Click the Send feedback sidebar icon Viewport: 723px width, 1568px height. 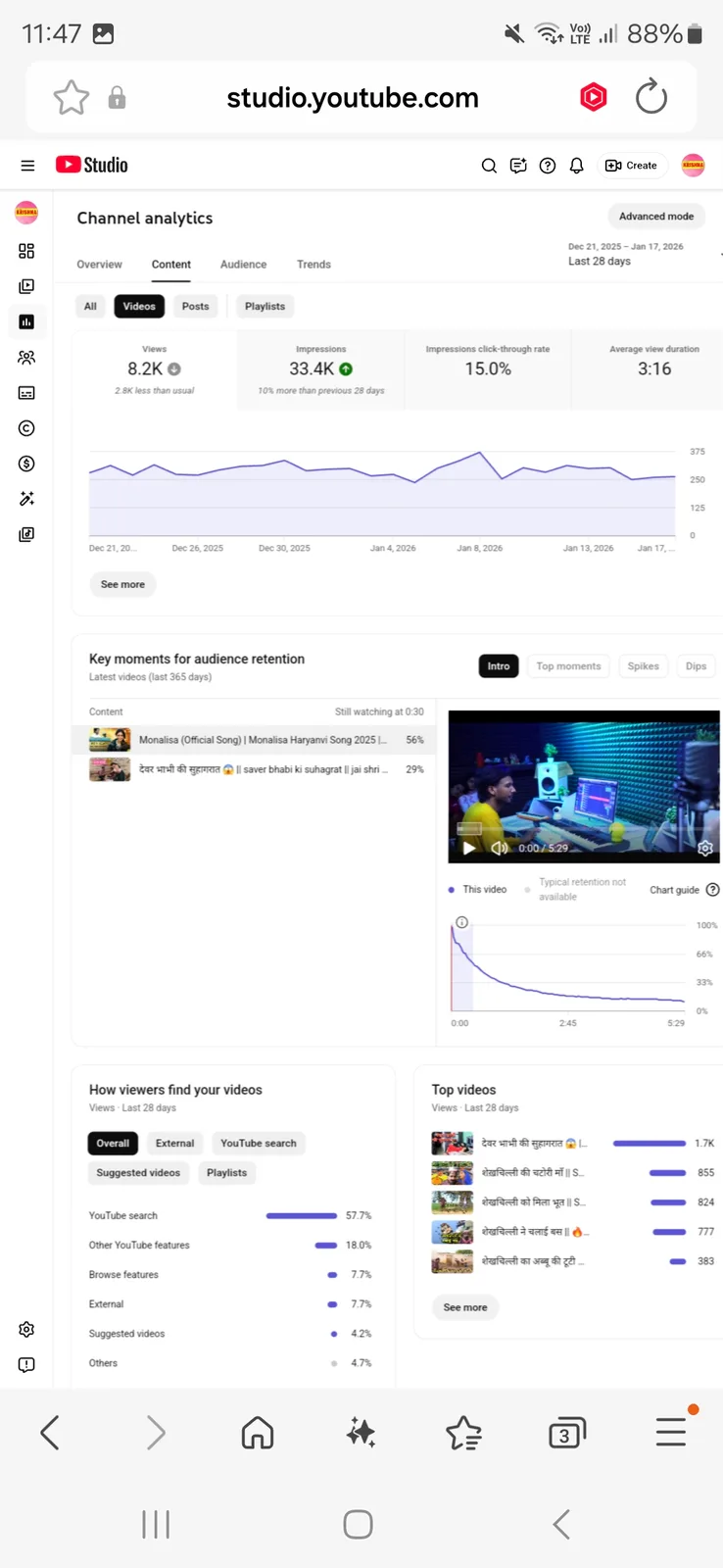tap(26, 1364)
